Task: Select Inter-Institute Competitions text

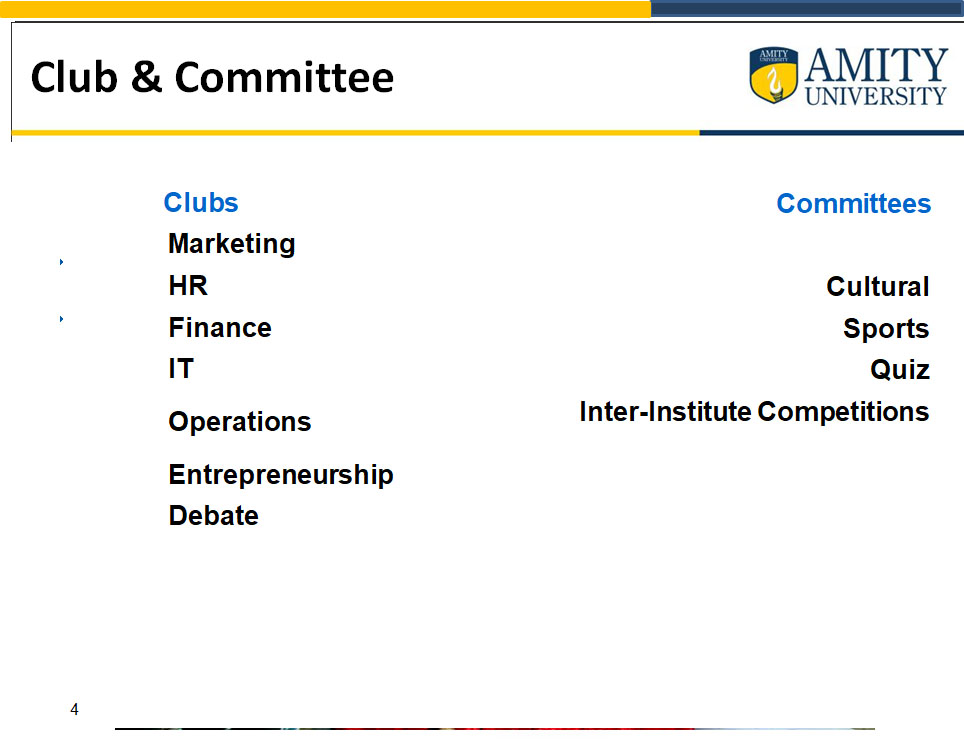Action: (x=754, y=412)
